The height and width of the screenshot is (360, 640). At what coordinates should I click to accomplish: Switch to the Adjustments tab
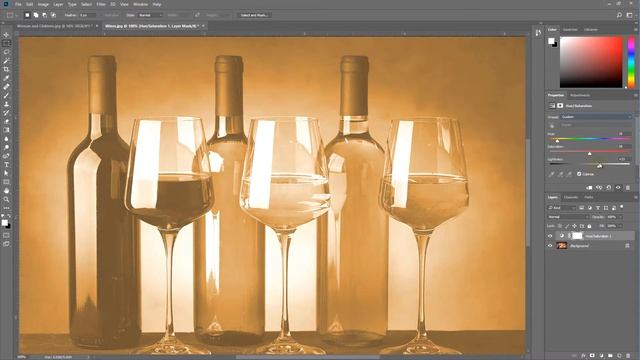point(580,96)
